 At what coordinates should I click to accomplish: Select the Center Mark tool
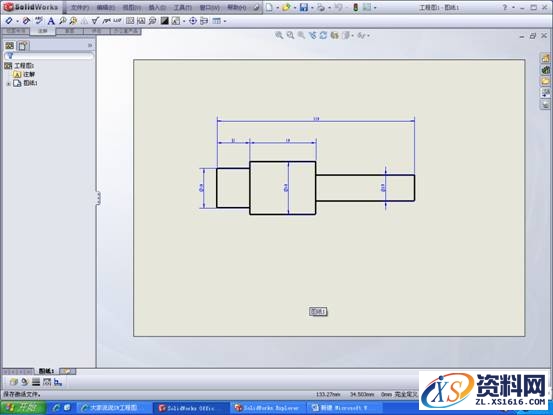pos(193,21)
